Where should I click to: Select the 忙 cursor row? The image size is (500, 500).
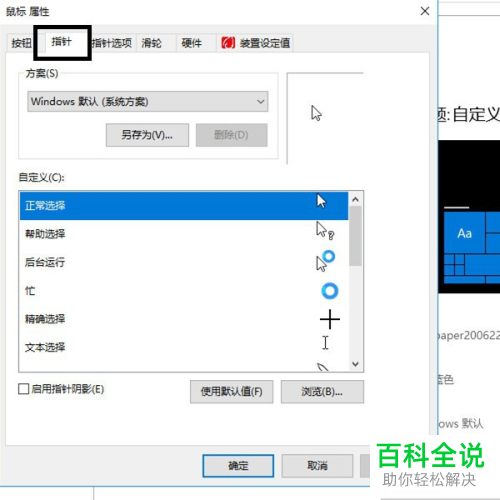tap(184, 291)
